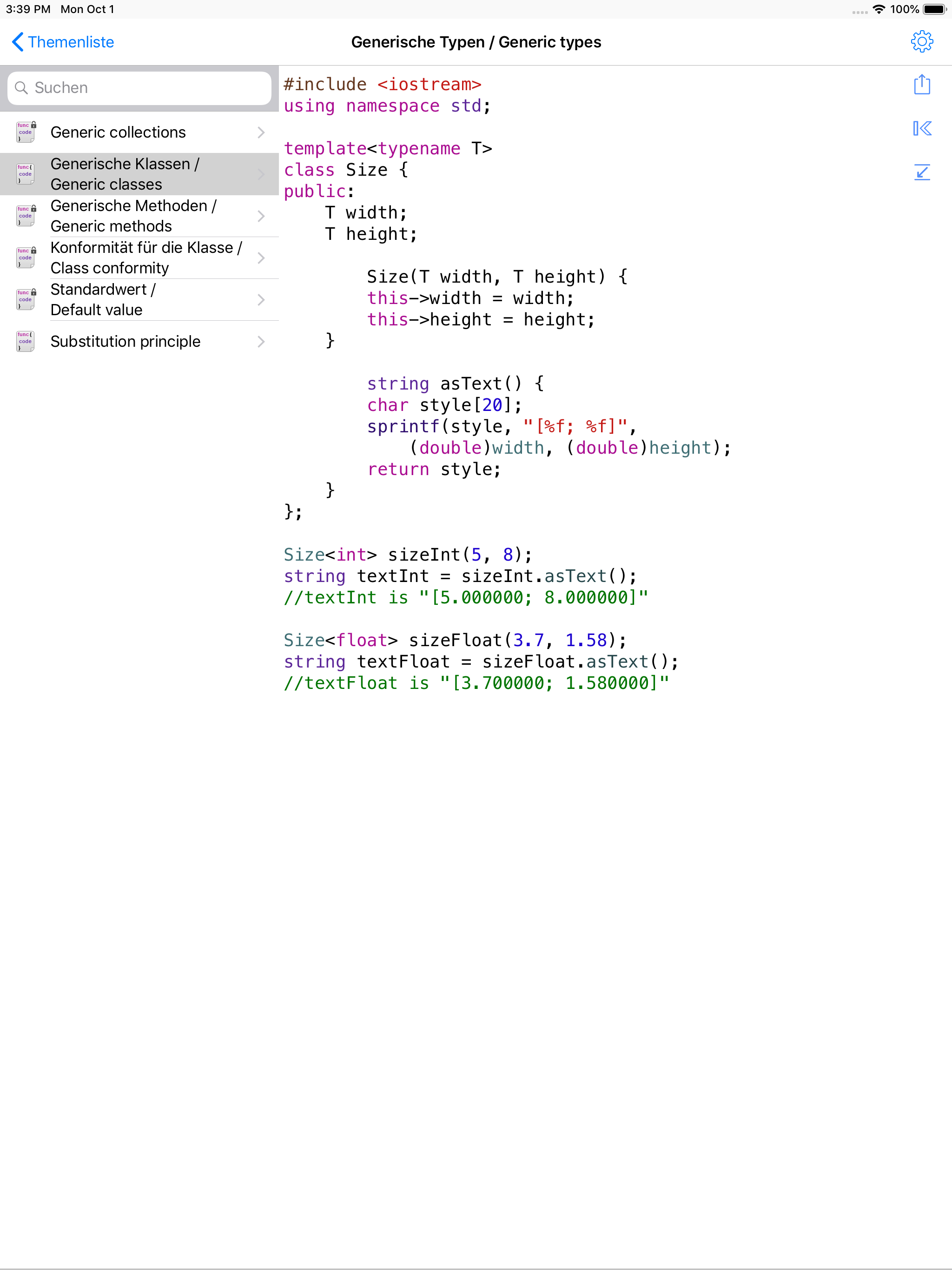
Task: Click the Suchen search field
Action: click(139, 88)
